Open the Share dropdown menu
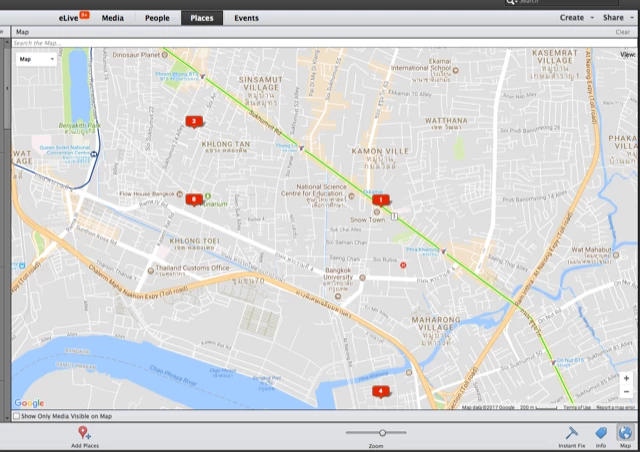Image resolution: width=640 pixels, height=452 pixels. click(x=618, y=18)
